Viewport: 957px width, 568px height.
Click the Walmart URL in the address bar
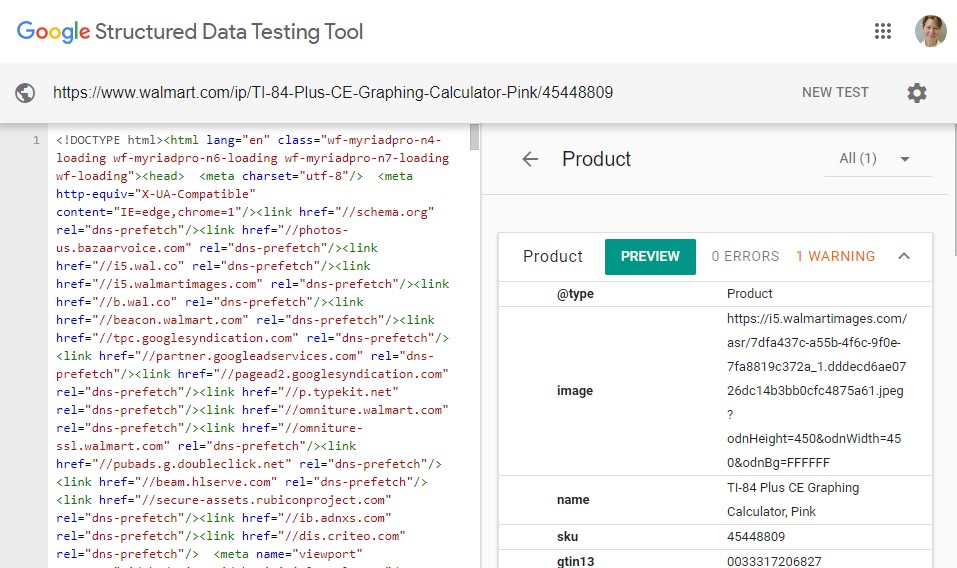pyautogui.click(x=333, y=92)
